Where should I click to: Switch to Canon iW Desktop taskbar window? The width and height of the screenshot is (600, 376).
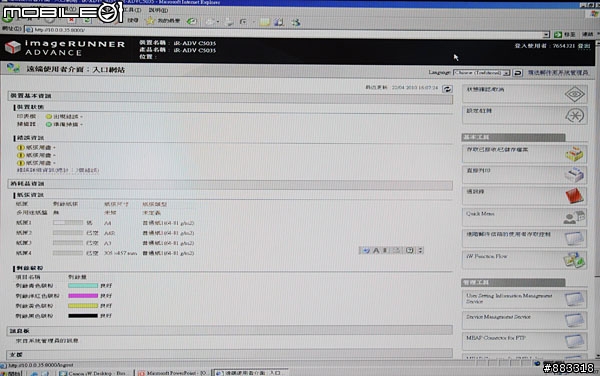point(95,373)
